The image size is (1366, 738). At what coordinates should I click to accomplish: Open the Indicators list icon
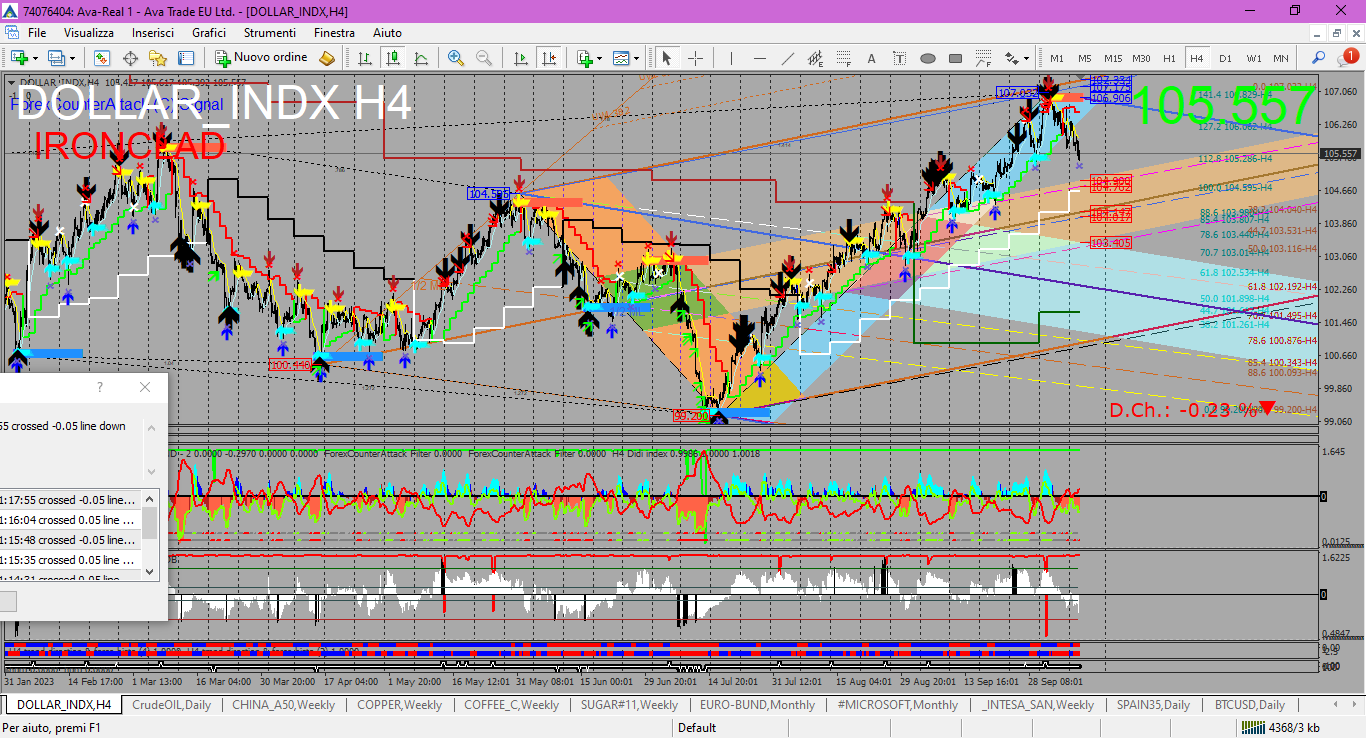pos(584,58)
